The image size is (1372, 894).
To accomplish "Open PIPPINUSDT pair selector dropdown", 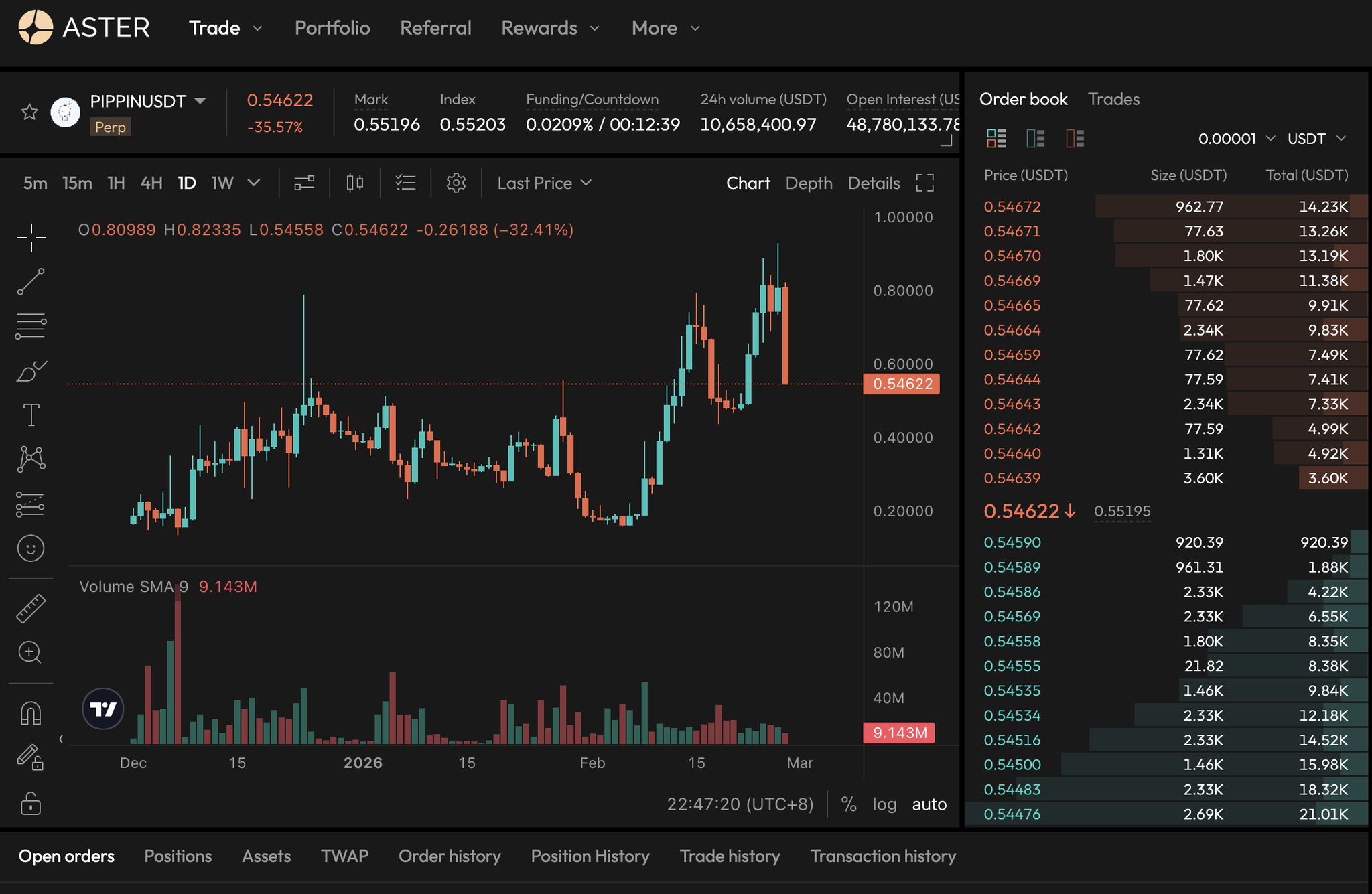I will click(x=200, y=101).
